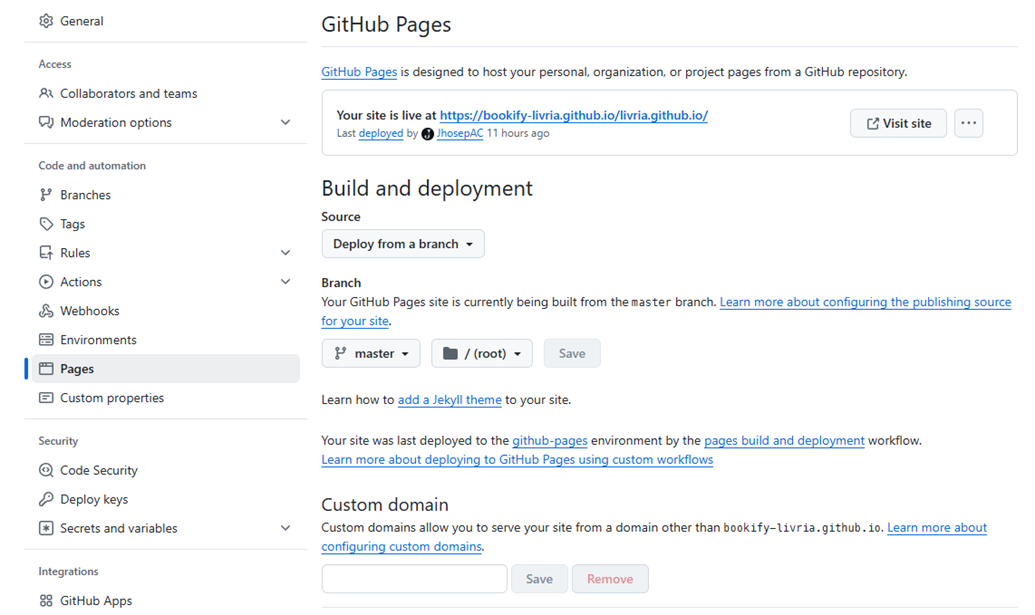1035x615 pixels.
Task: Click the General gear icon
Action: coord(46,21)
